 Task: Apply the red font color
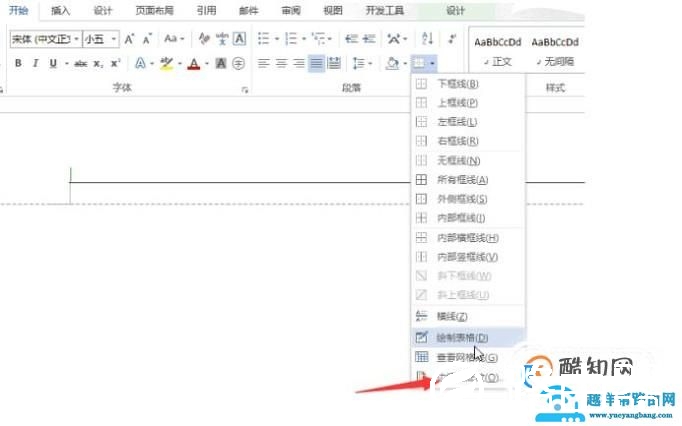194,64
